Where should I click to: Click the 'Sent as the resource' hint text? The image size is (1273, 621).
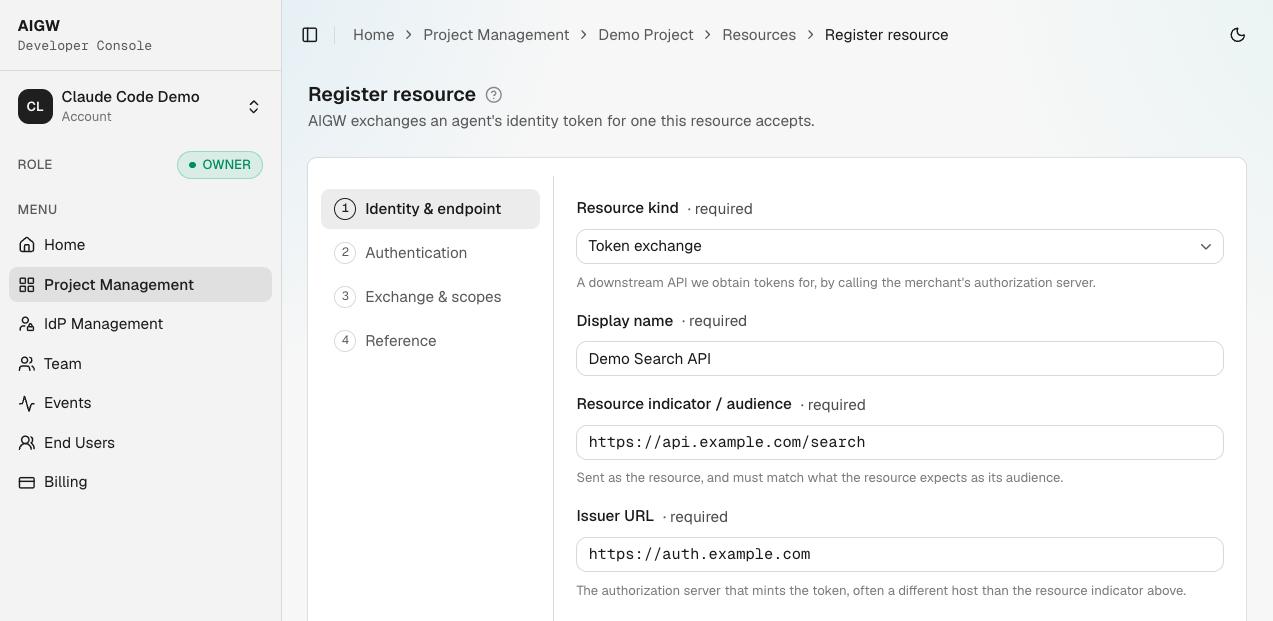[820, 478]
